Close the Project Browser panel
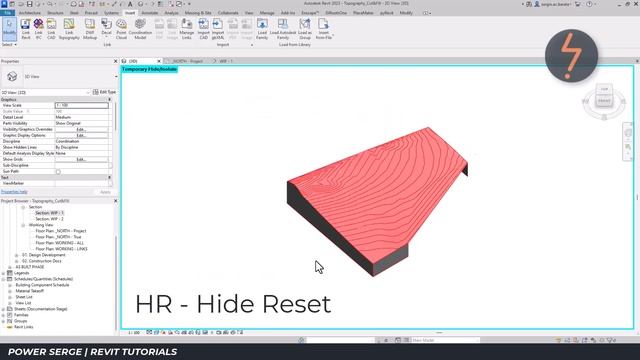The height and width of the screenshot is (360, 640). coord(116,201)
